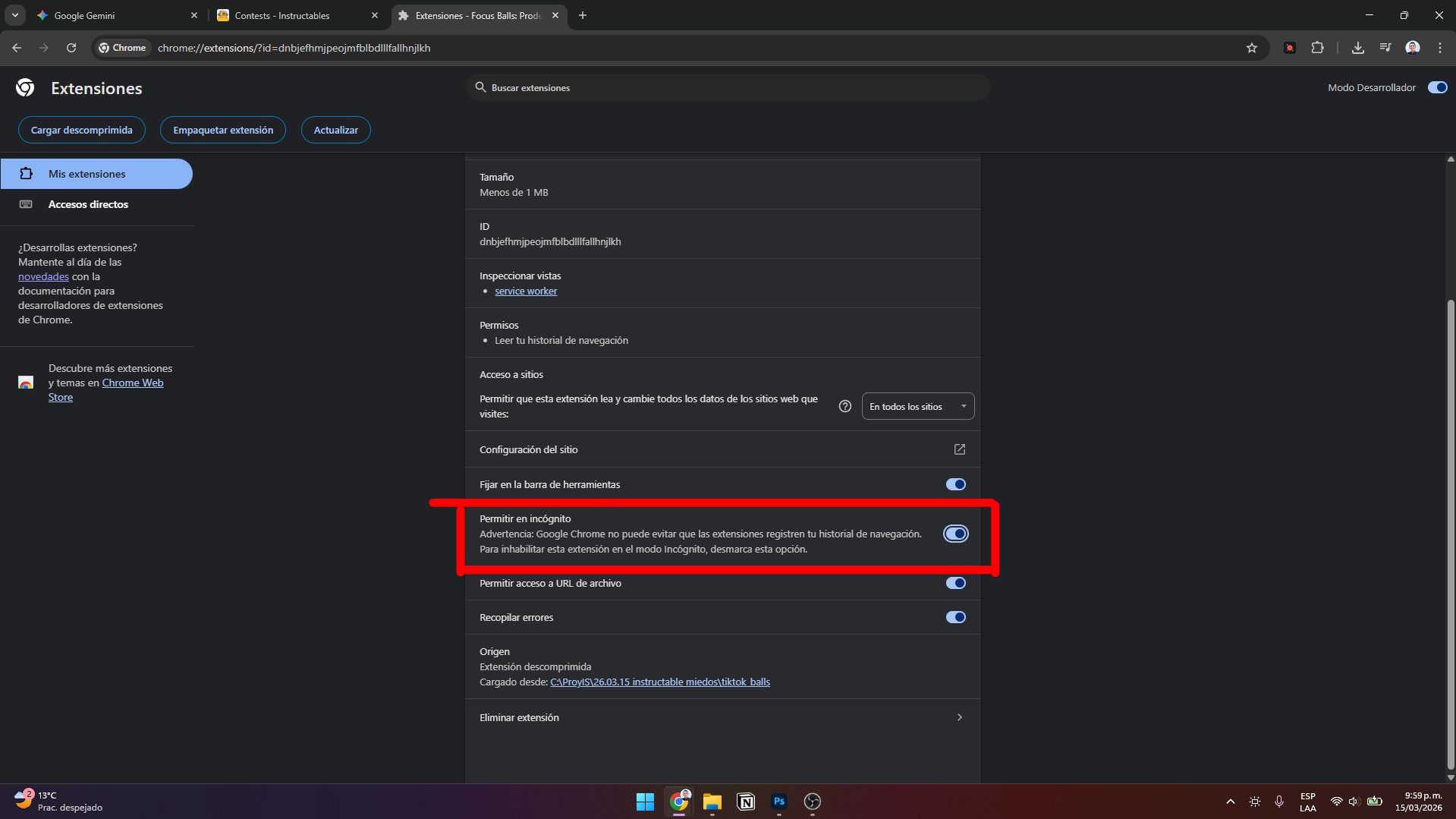Screen dimensions: 1456x819
Task: Click the Chrome site info chip in address bar
Action: pos(122,48)
